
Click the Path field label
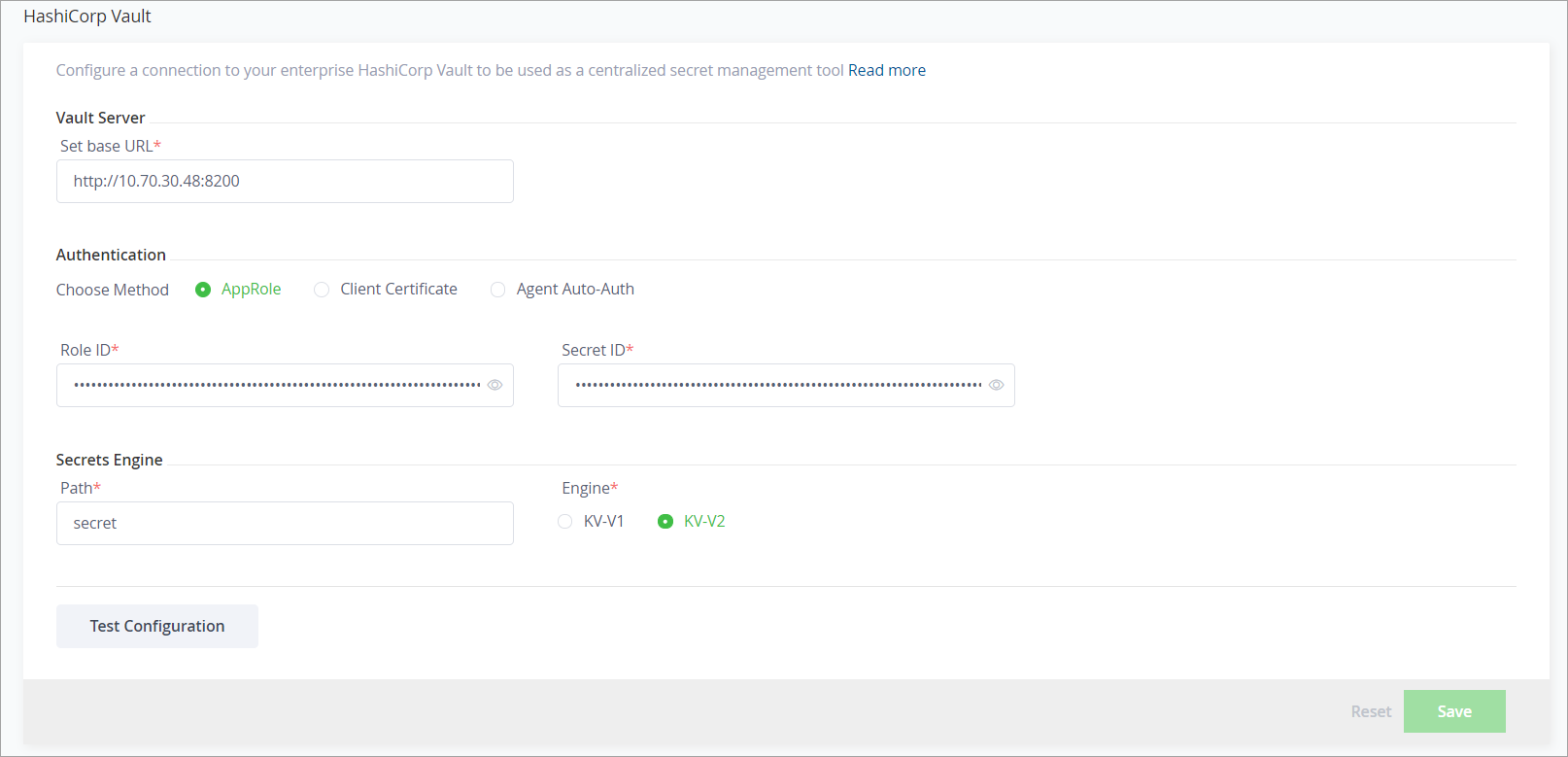(x=81, y=488)
